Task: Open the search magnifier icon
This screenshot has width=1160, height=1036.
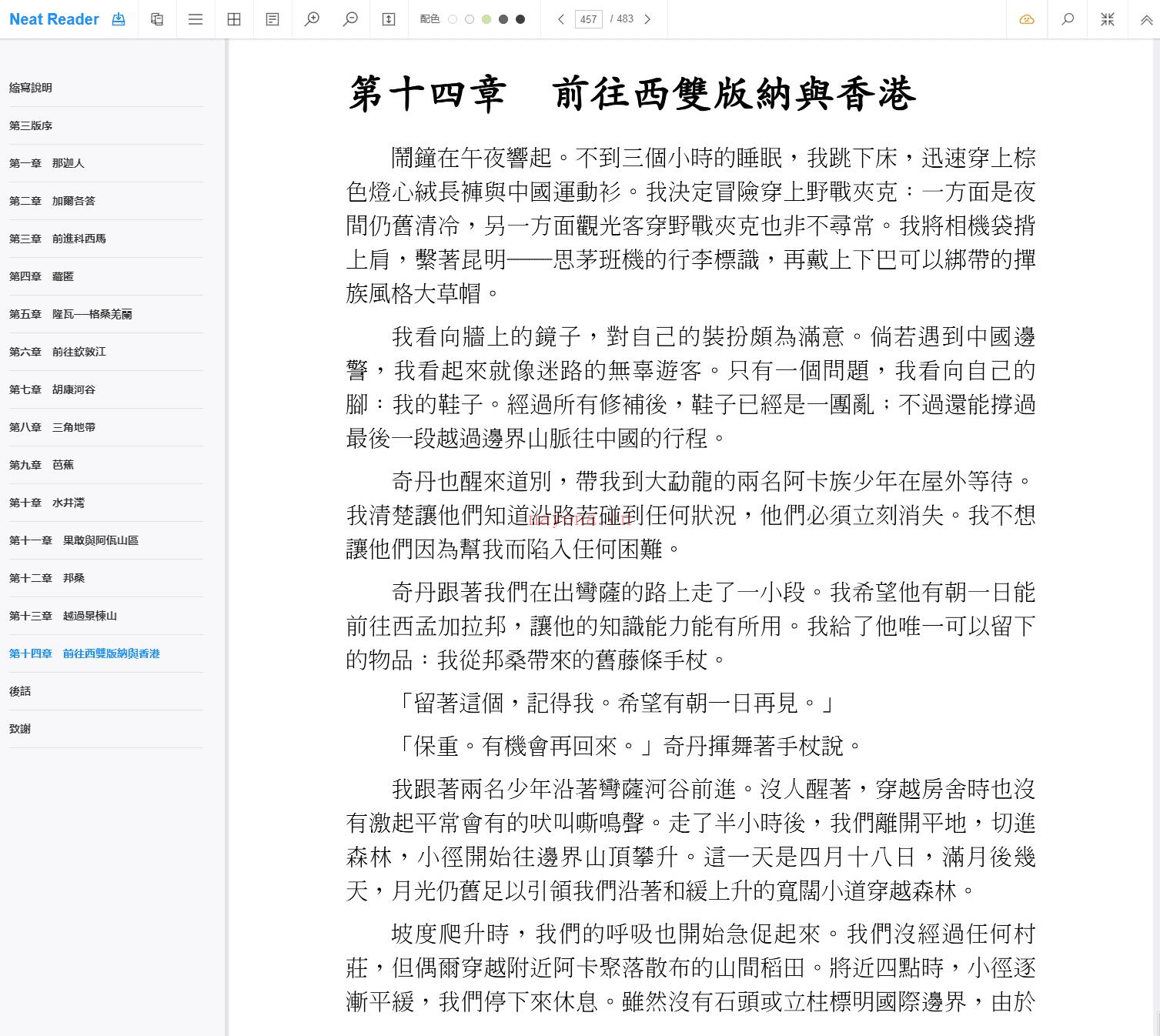Action: click(1068, 19)
